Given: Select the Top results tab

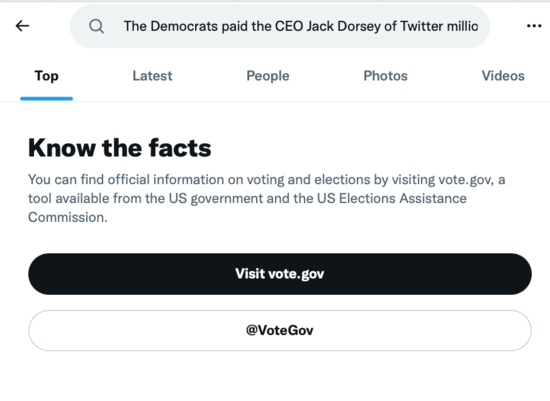Looking at the screenshot, I should (46, 76).
